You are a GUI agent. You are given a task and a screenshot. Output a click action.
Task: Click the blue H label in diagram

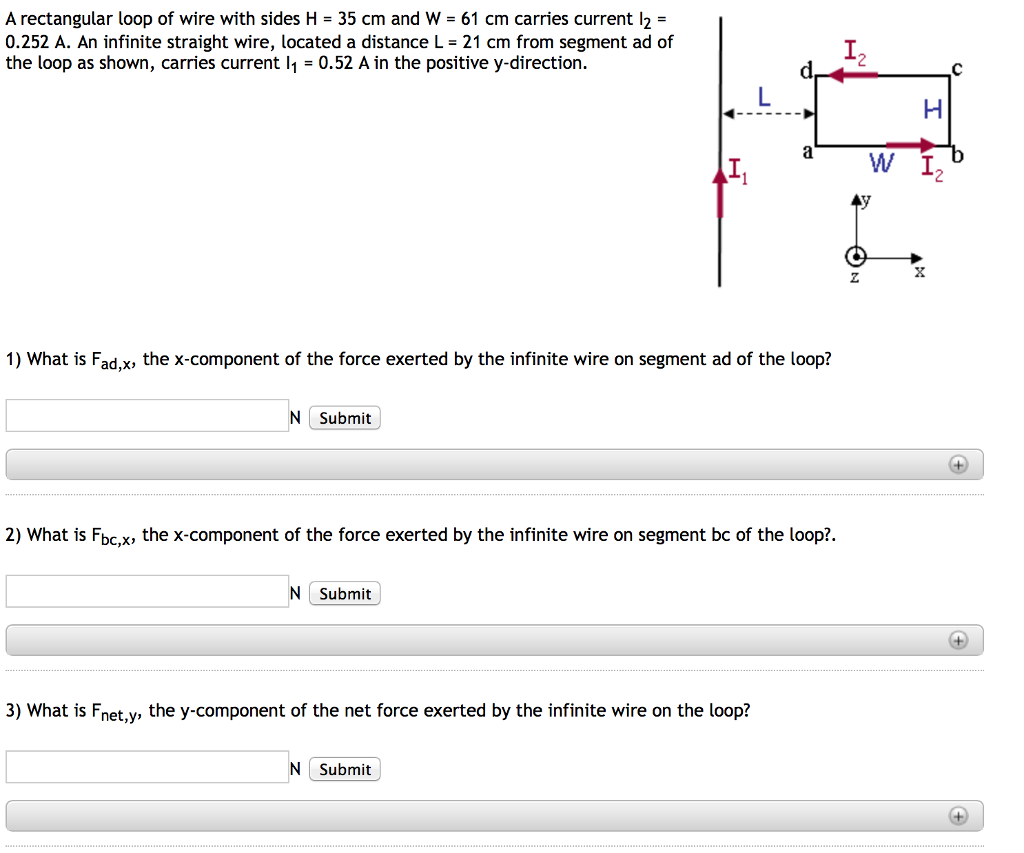932,111
